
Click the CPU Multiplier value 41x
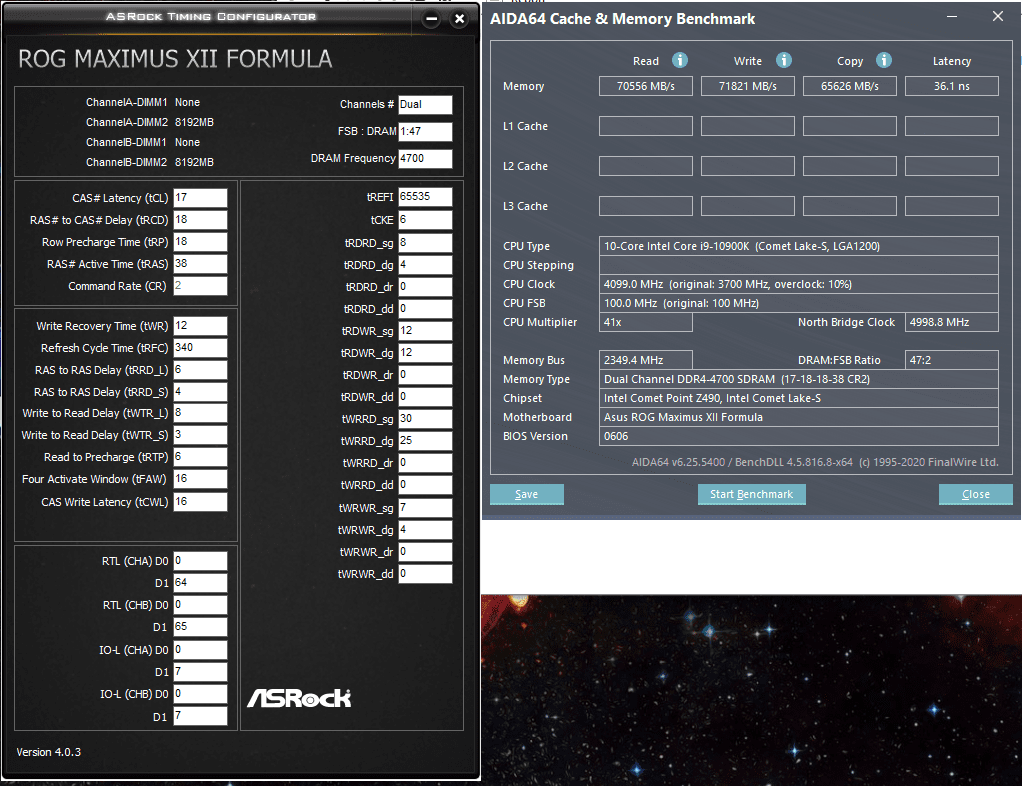645,322
